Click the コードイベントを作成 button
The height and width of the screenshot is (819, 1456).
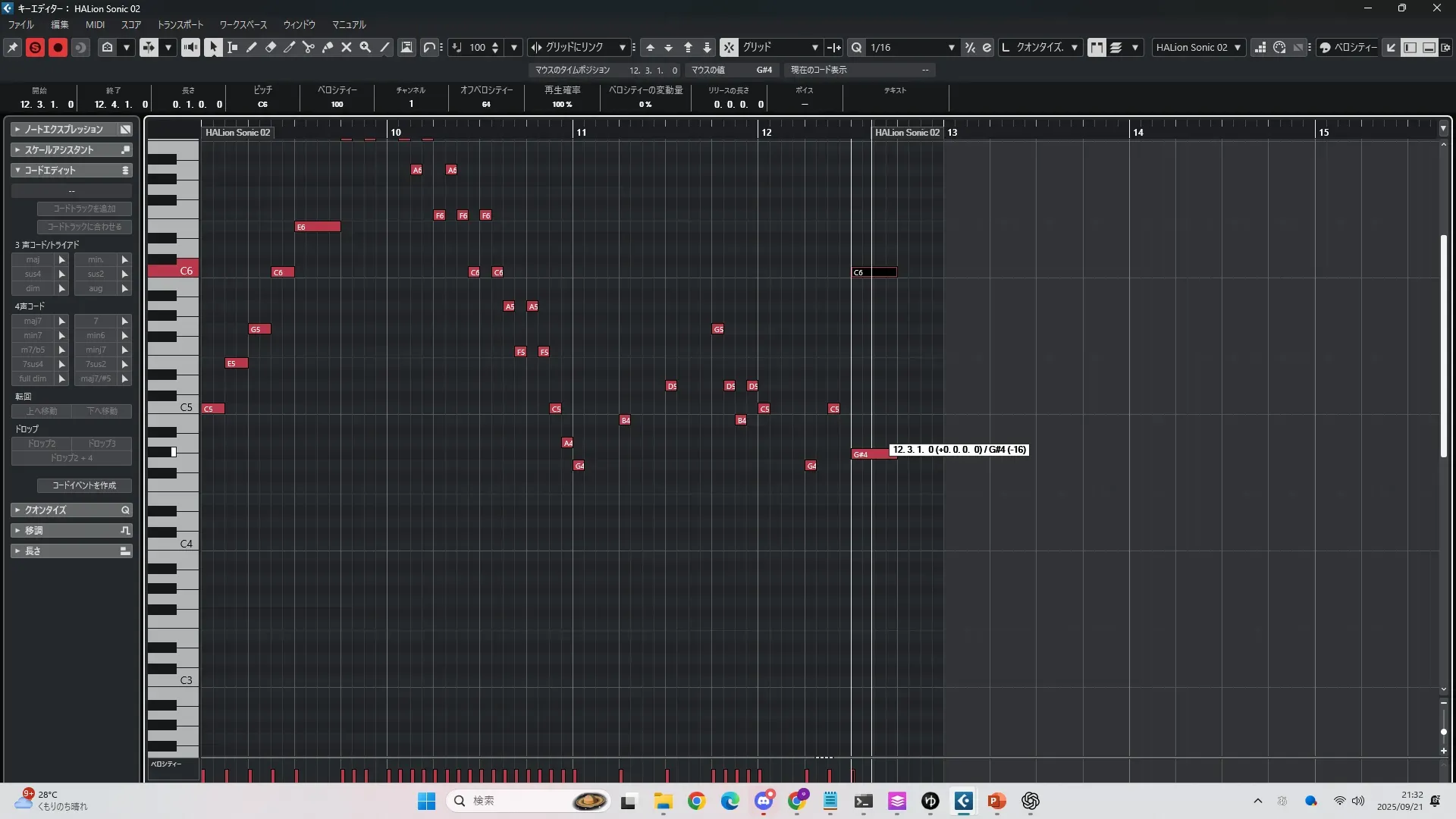pos(84,485)
